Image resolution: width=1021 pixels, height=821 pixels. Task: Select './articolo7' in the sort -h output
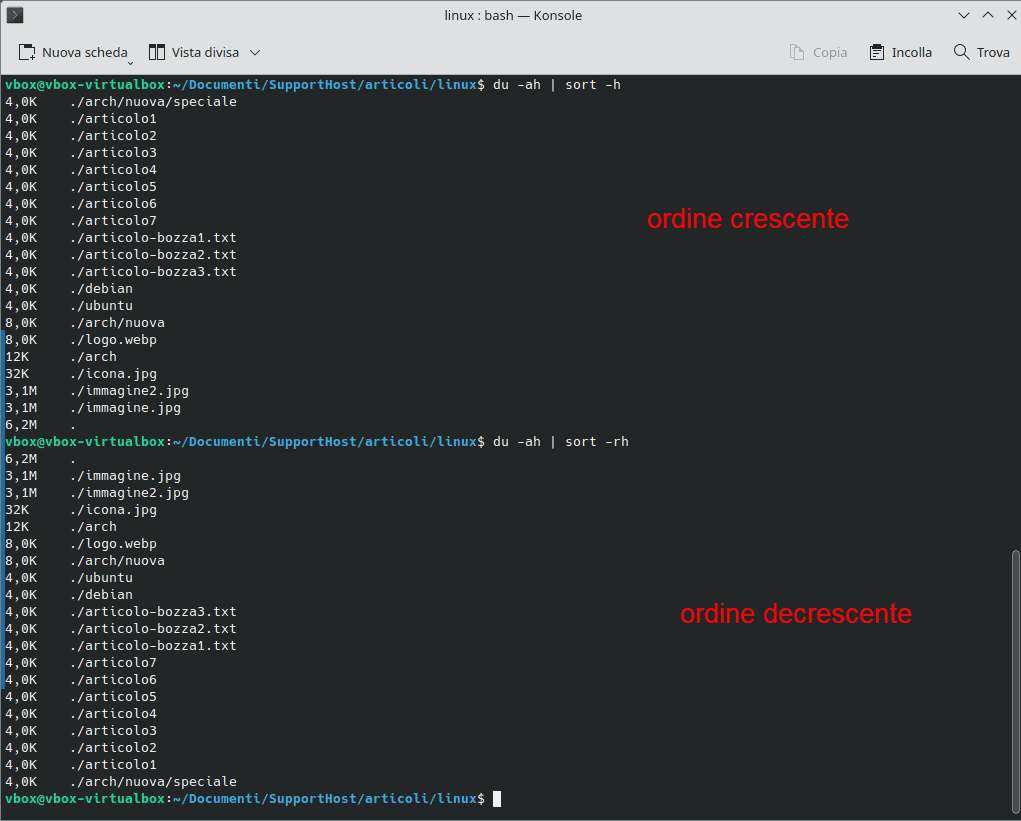click(x=113, y=221)
